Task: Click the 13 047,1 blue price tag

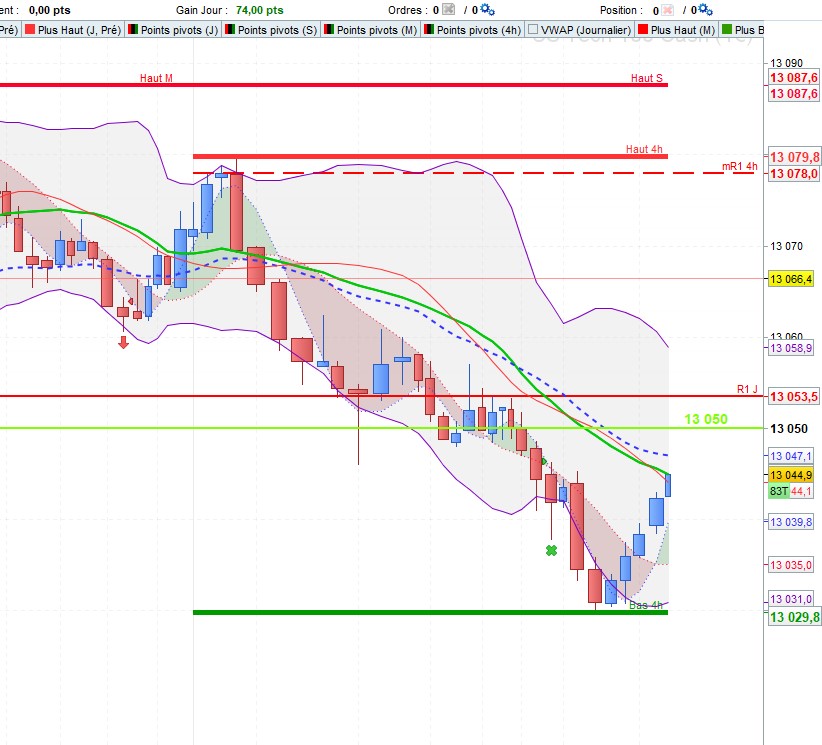Action: (x=791, y=456)
